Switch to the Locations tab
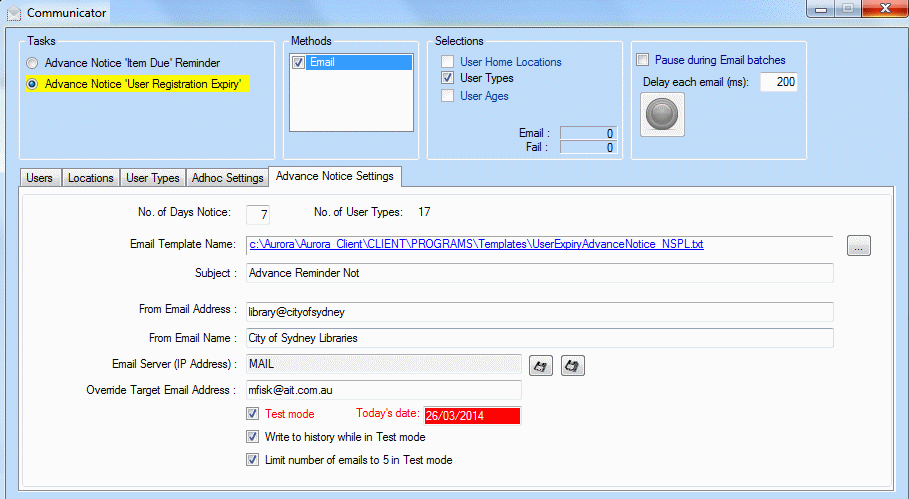 tap(90, 178)
